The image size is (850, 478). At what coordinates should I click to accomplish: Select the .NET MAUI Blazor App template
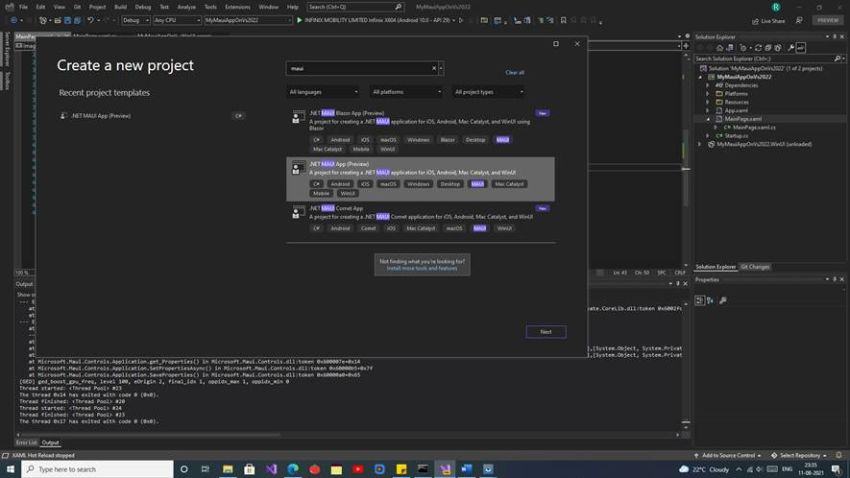coord(420,131)
